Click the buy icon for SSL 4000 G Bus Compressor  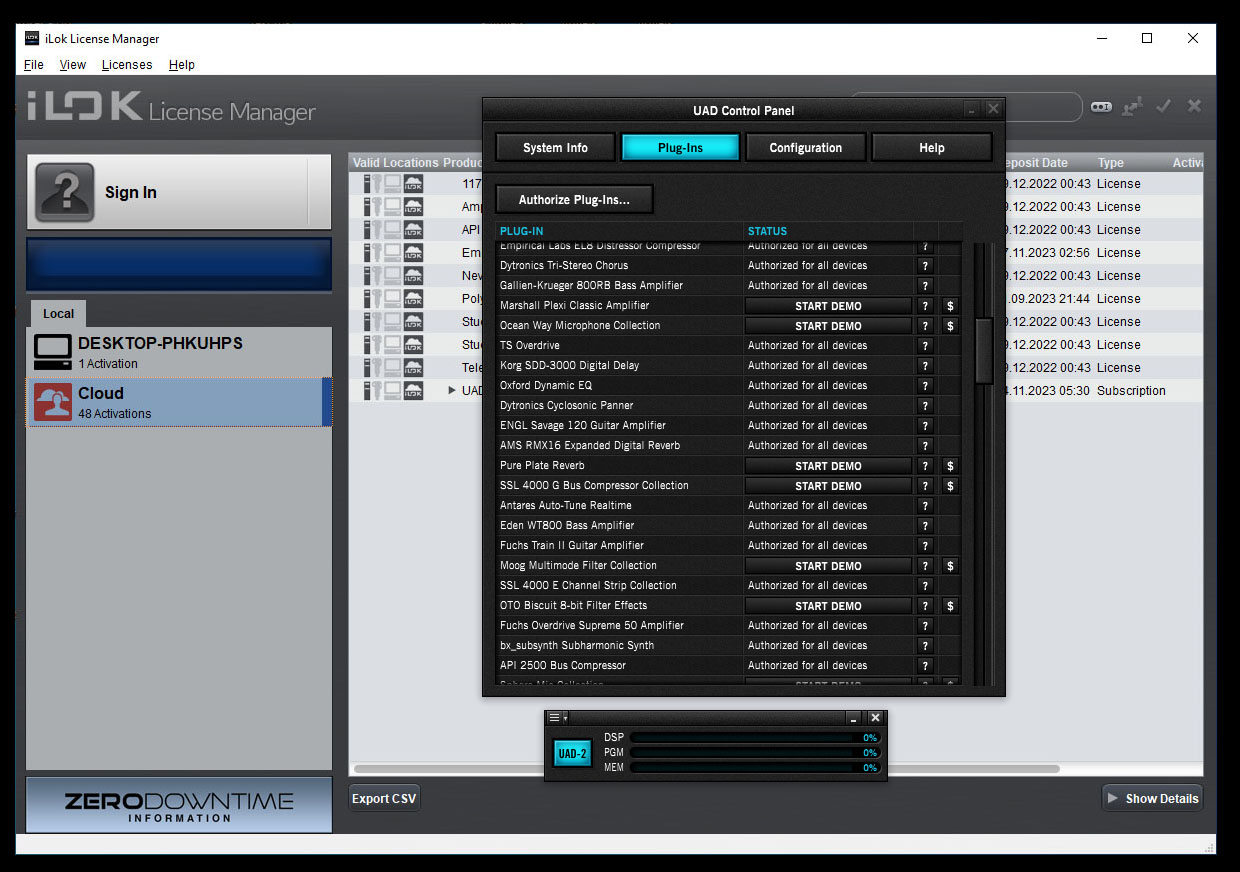point(950,486)
